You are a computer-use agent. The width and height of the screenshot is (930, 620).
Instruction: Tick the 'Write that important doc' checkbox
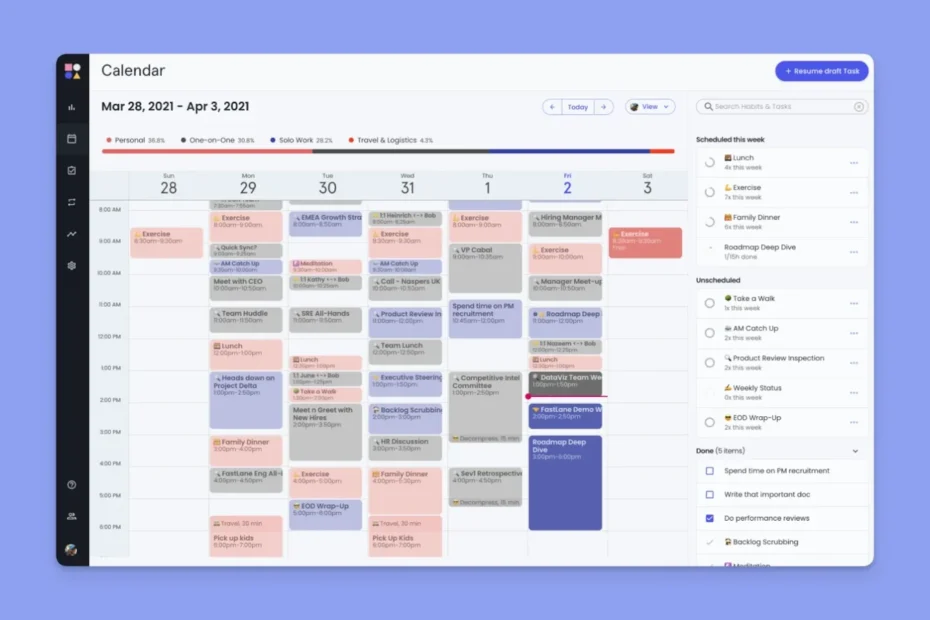pyautogui.click(x=709, y=494)
